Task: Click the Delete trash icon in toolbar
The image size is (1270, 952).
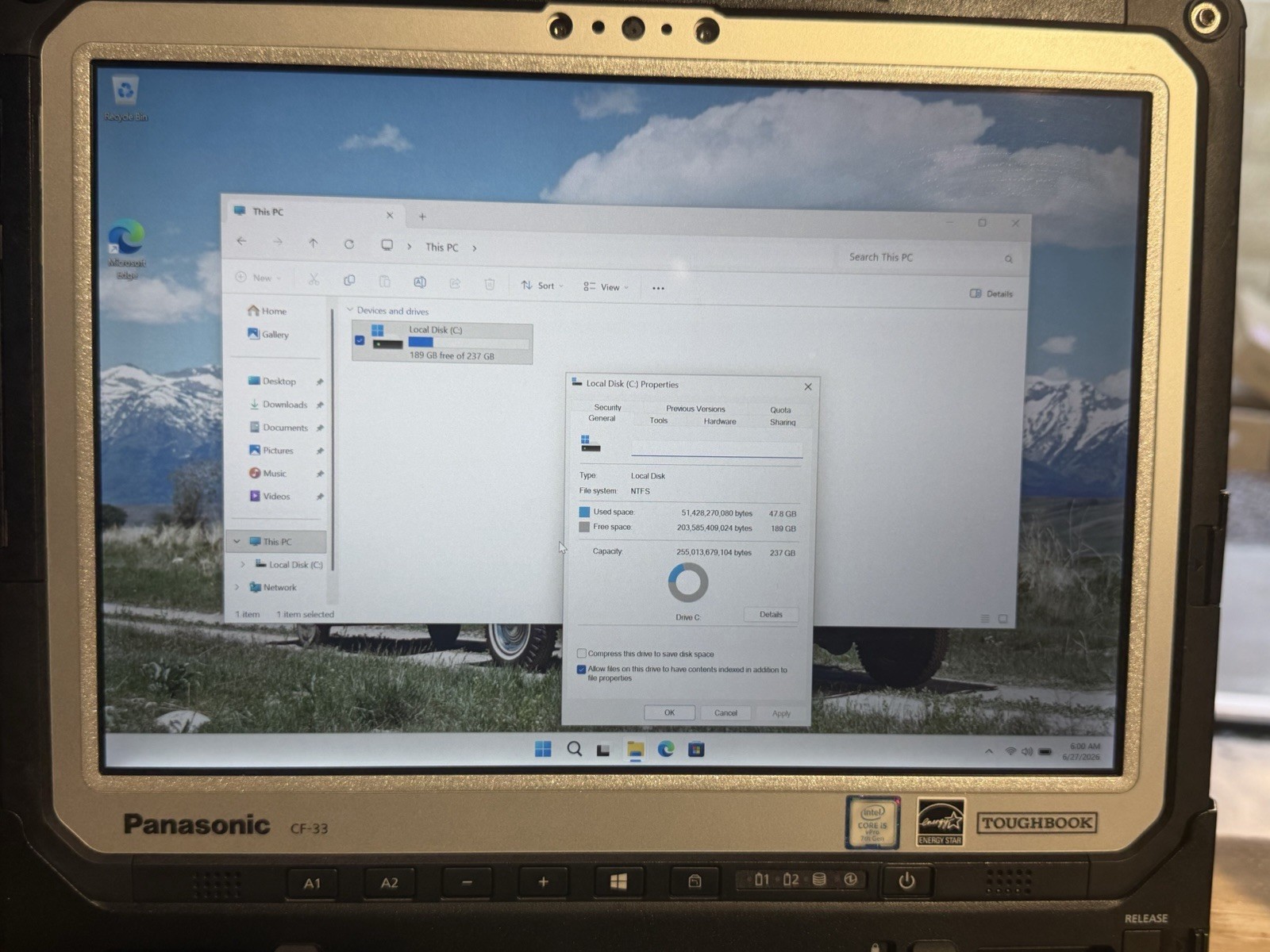Action: (490, 283)
